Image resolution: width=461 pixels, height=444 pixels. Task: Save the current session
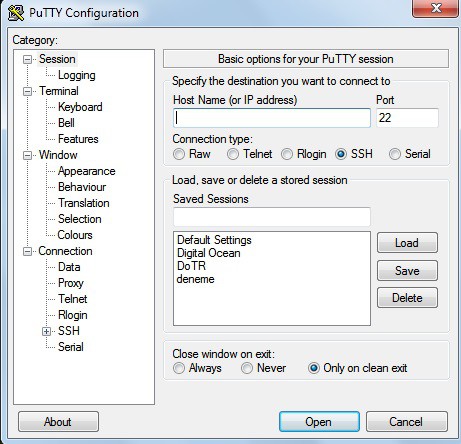pos(407,270)
